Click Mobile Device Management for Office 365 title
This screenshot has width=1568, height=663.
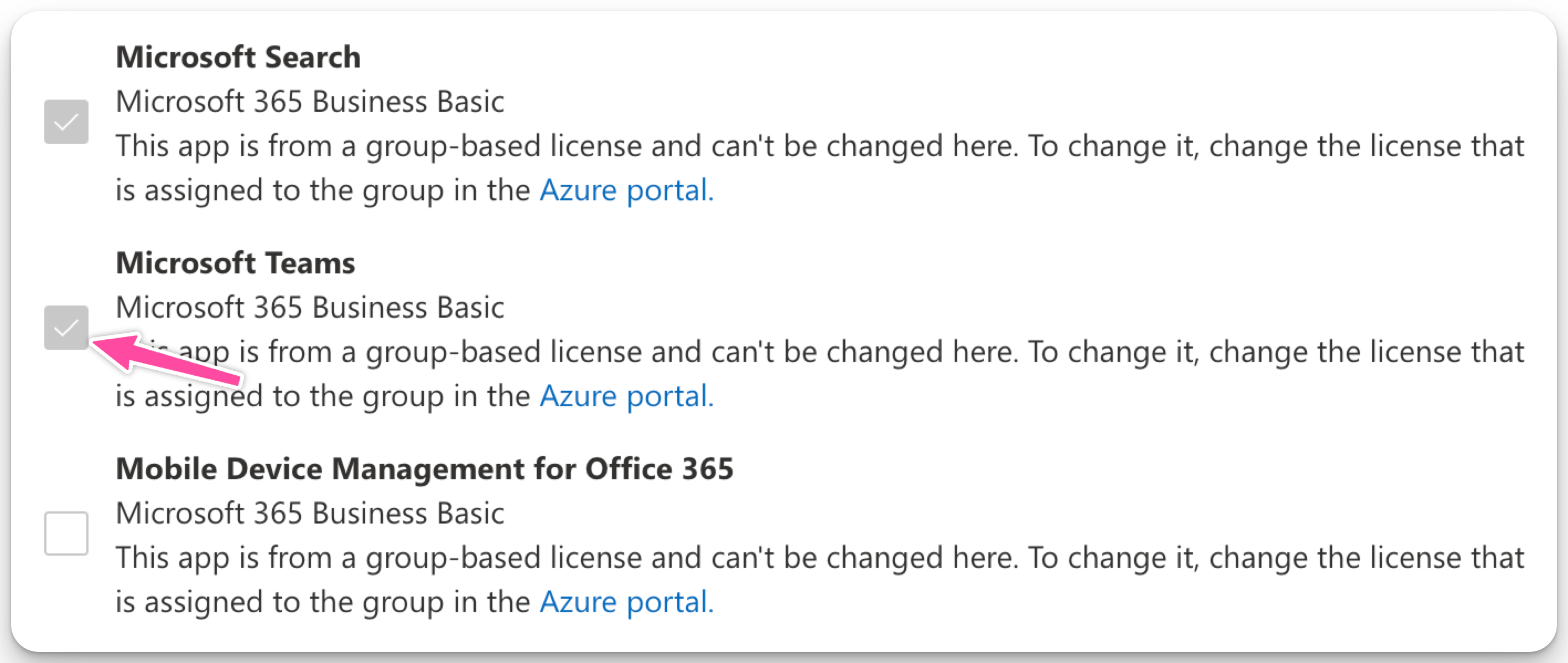tap(424, 469)
